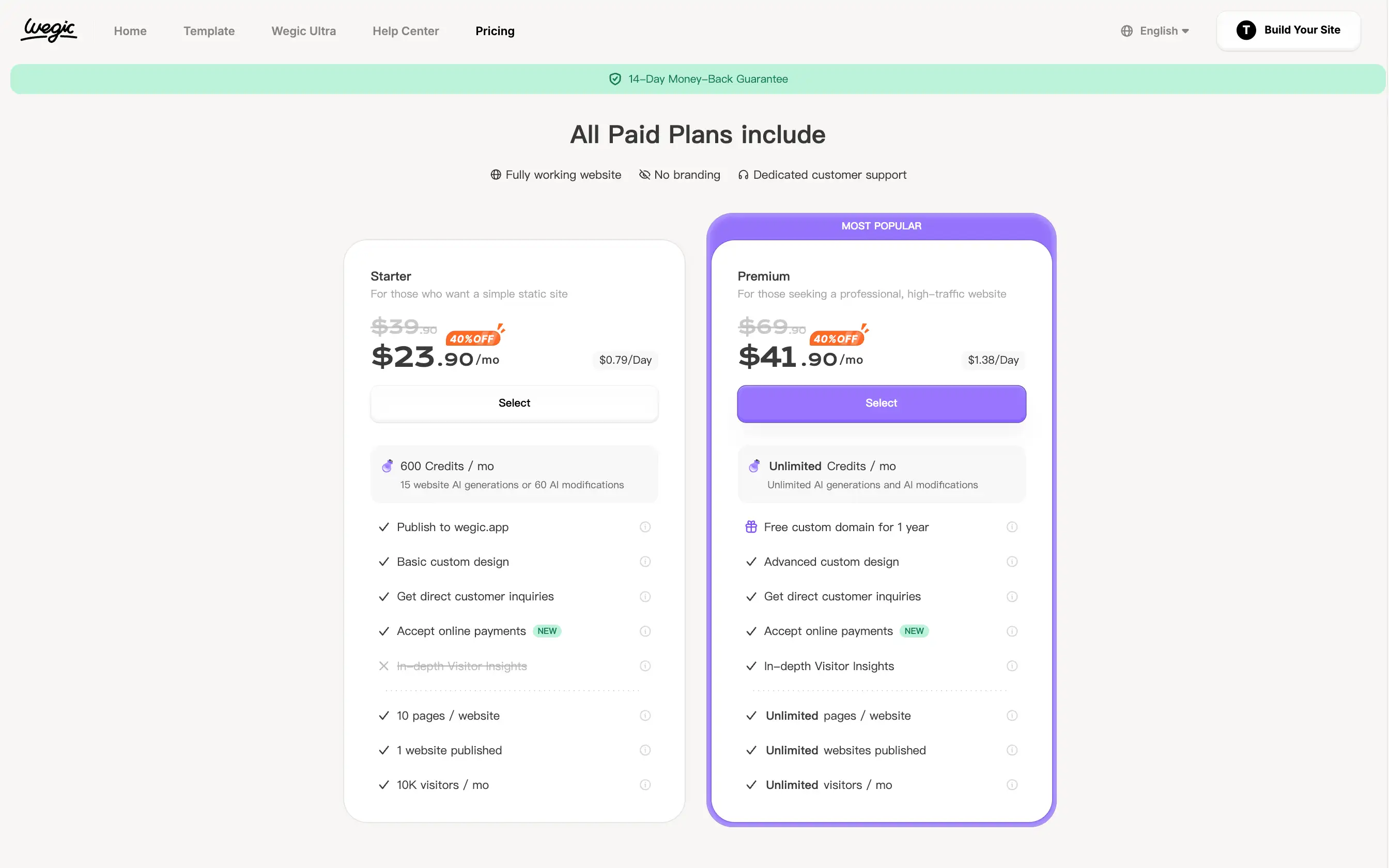Select the Starter plan

tap(514, 403)
